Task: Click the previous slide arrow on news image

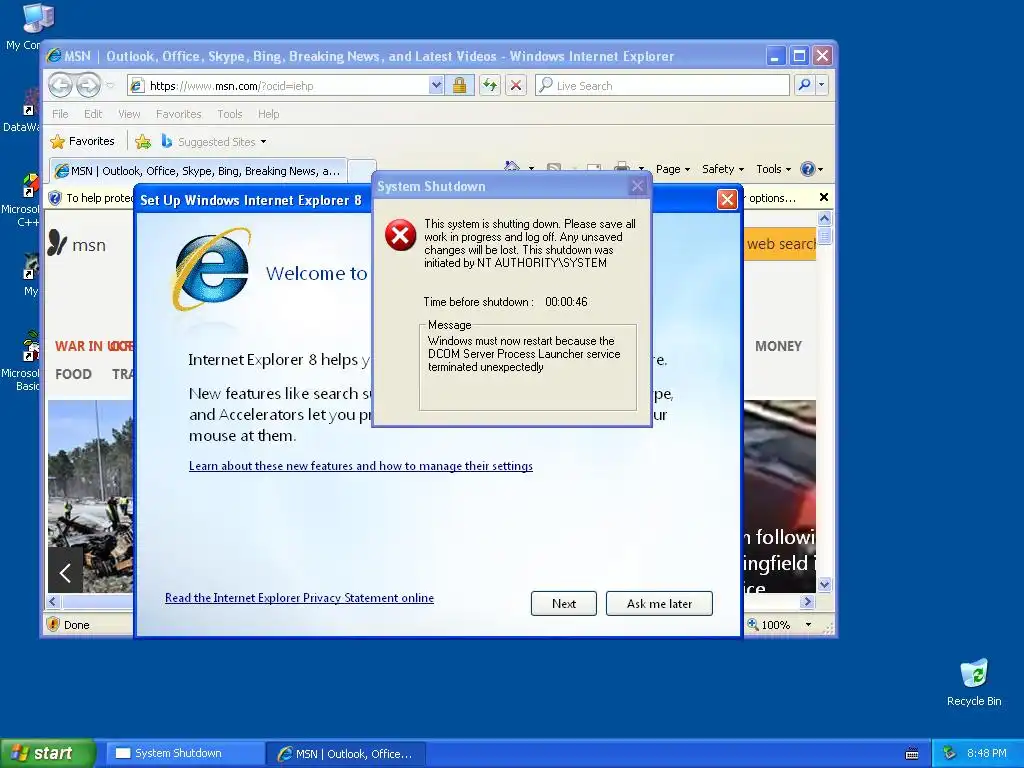Action: (65, 573)
